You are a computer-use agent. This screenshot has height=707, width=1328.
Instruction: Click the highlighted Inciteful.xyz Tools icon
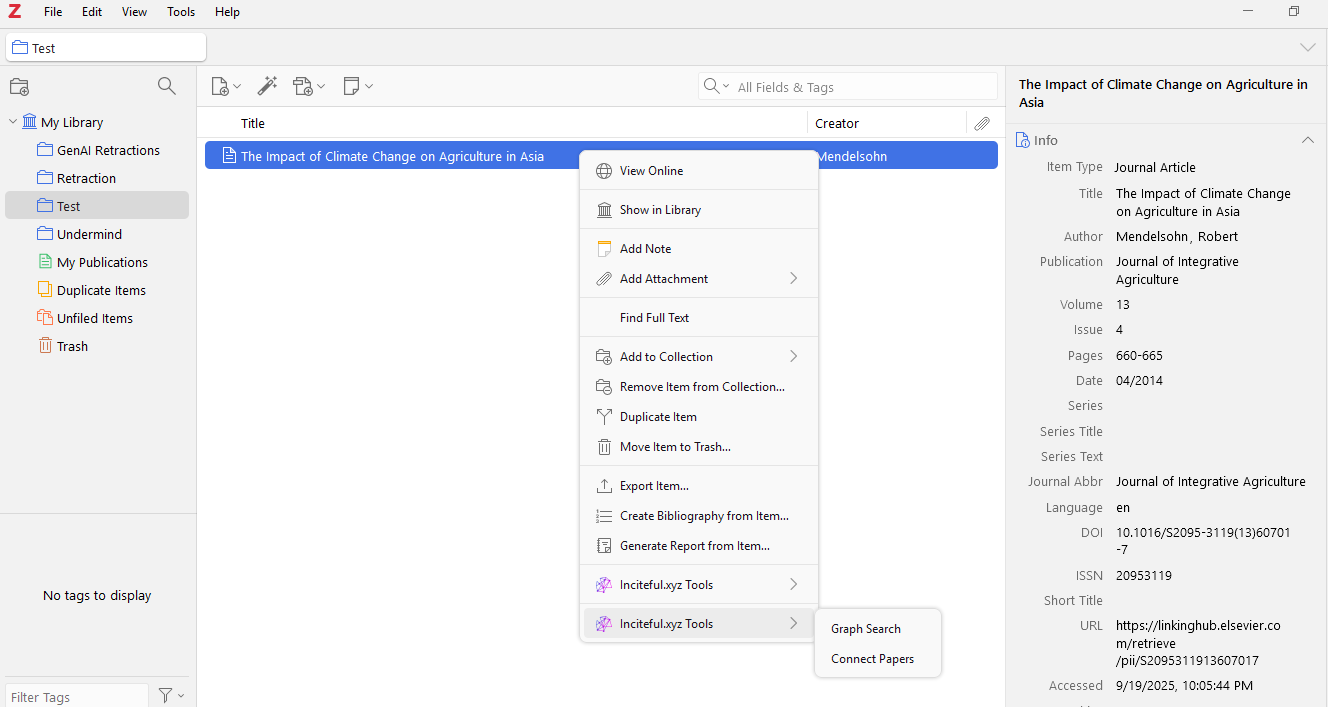click(604, 624)
